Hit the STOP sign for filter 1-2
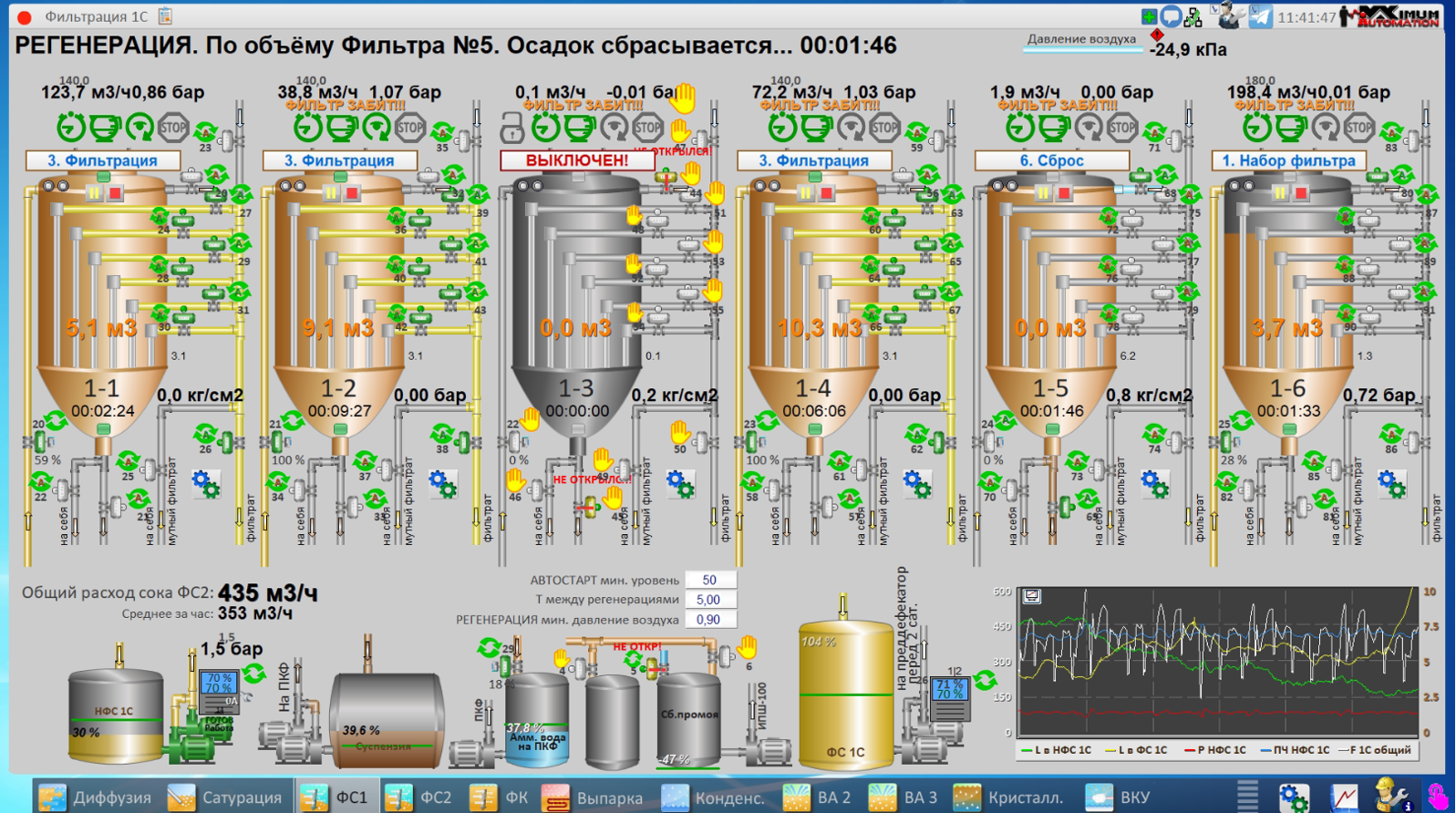This screenshot has width=1456, height=813. pyautogui.click(x=410, y=127)
